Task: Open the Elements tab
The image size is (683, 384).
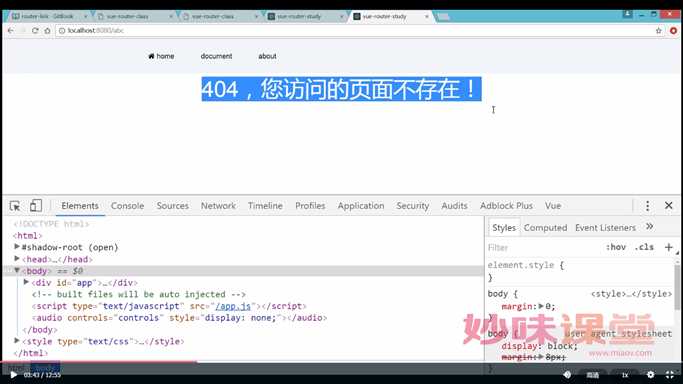Action: [80, 206]
